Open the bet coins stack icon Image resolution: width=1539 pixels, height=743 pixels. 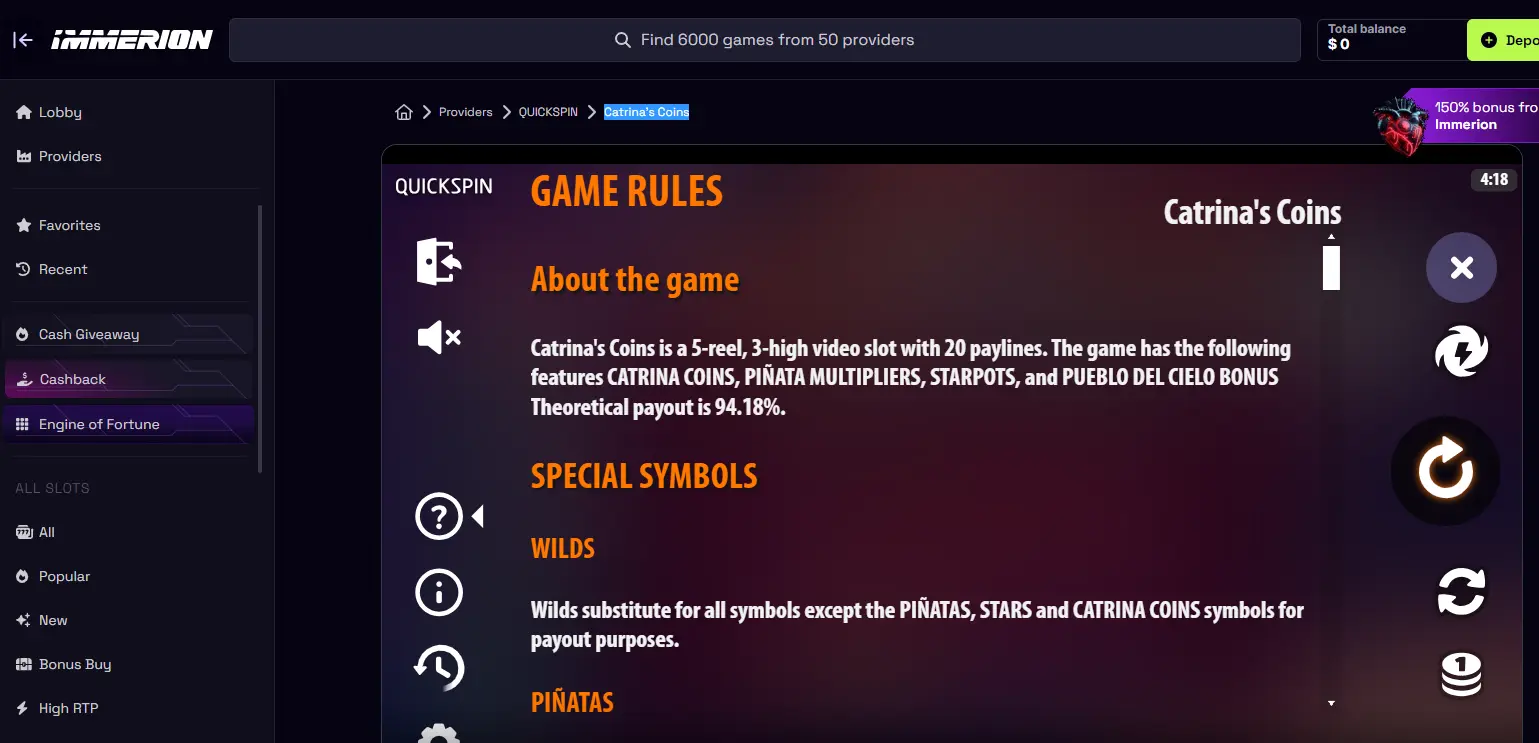pos(1461,674)
